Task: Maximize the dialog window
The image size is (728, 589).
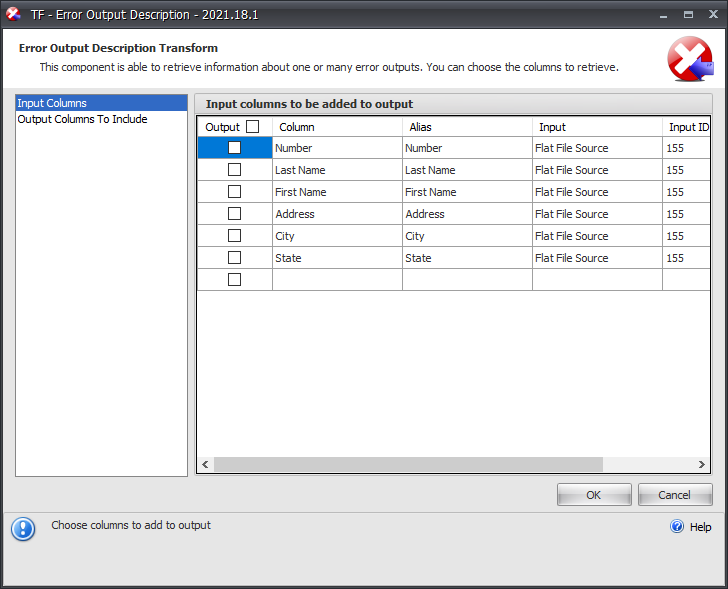Action: pos(689,14)
